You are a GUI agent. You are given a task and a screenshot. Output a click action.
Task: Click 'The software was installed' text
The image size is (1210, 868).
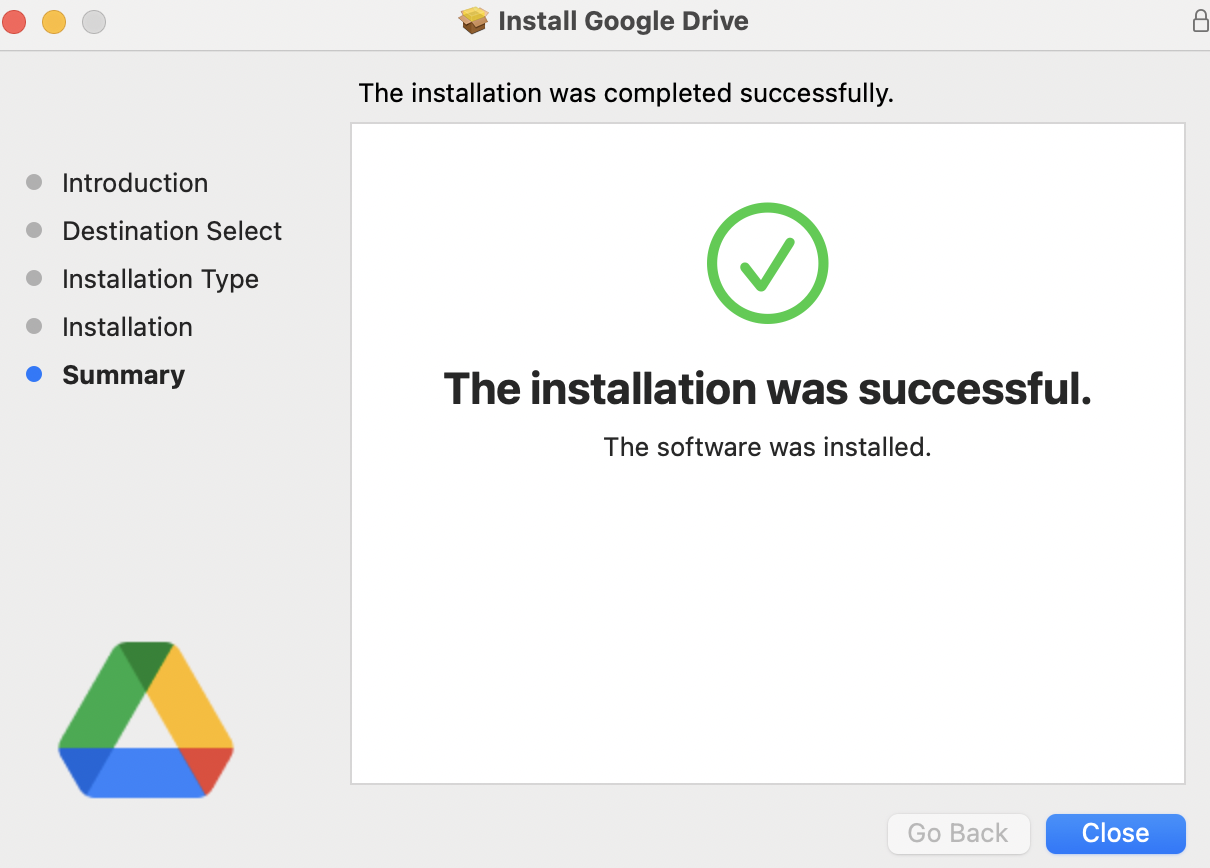click(x=767, y=447)
